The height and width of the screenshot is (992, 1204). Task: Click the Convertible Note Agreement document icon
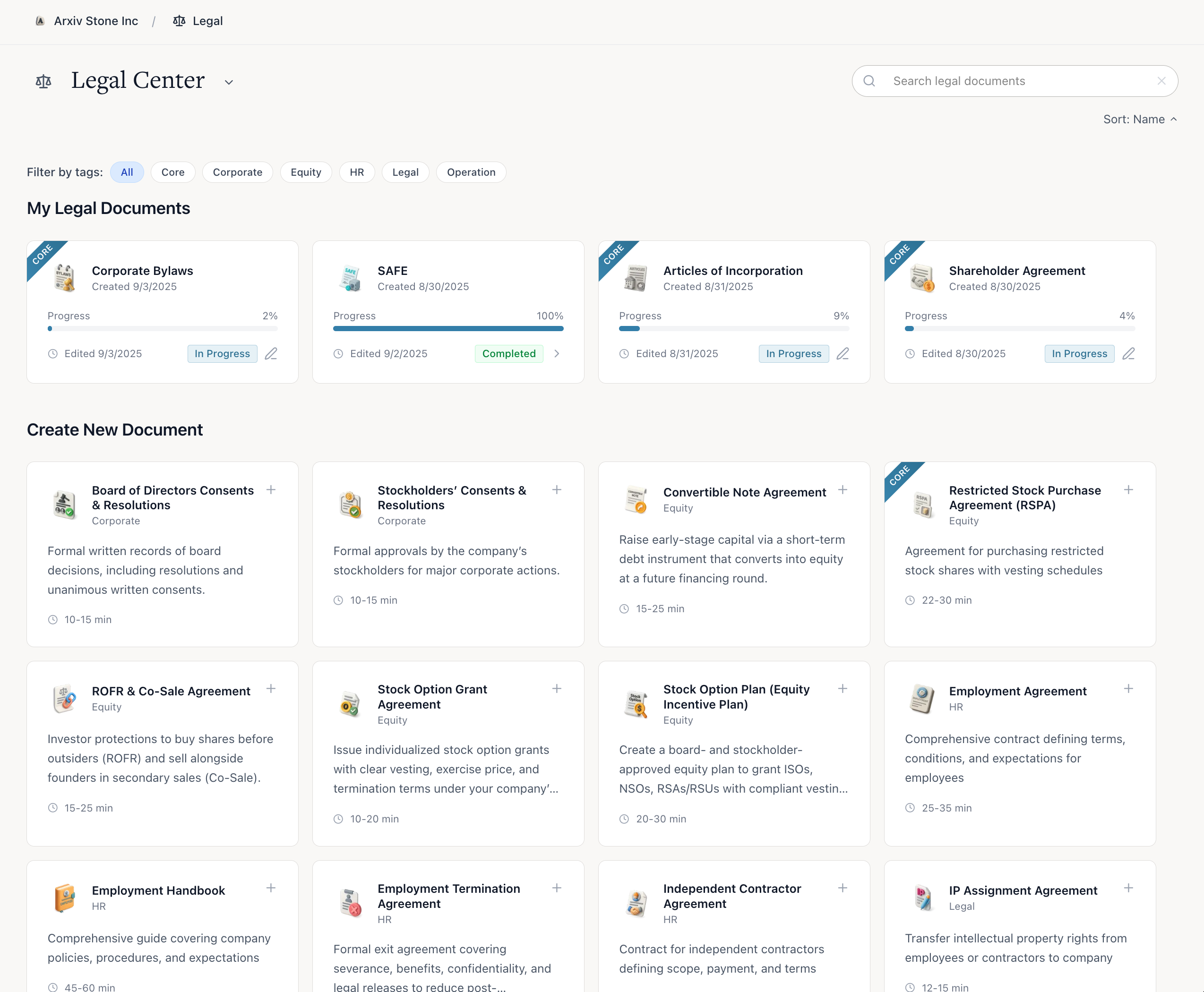pos(636,499)
